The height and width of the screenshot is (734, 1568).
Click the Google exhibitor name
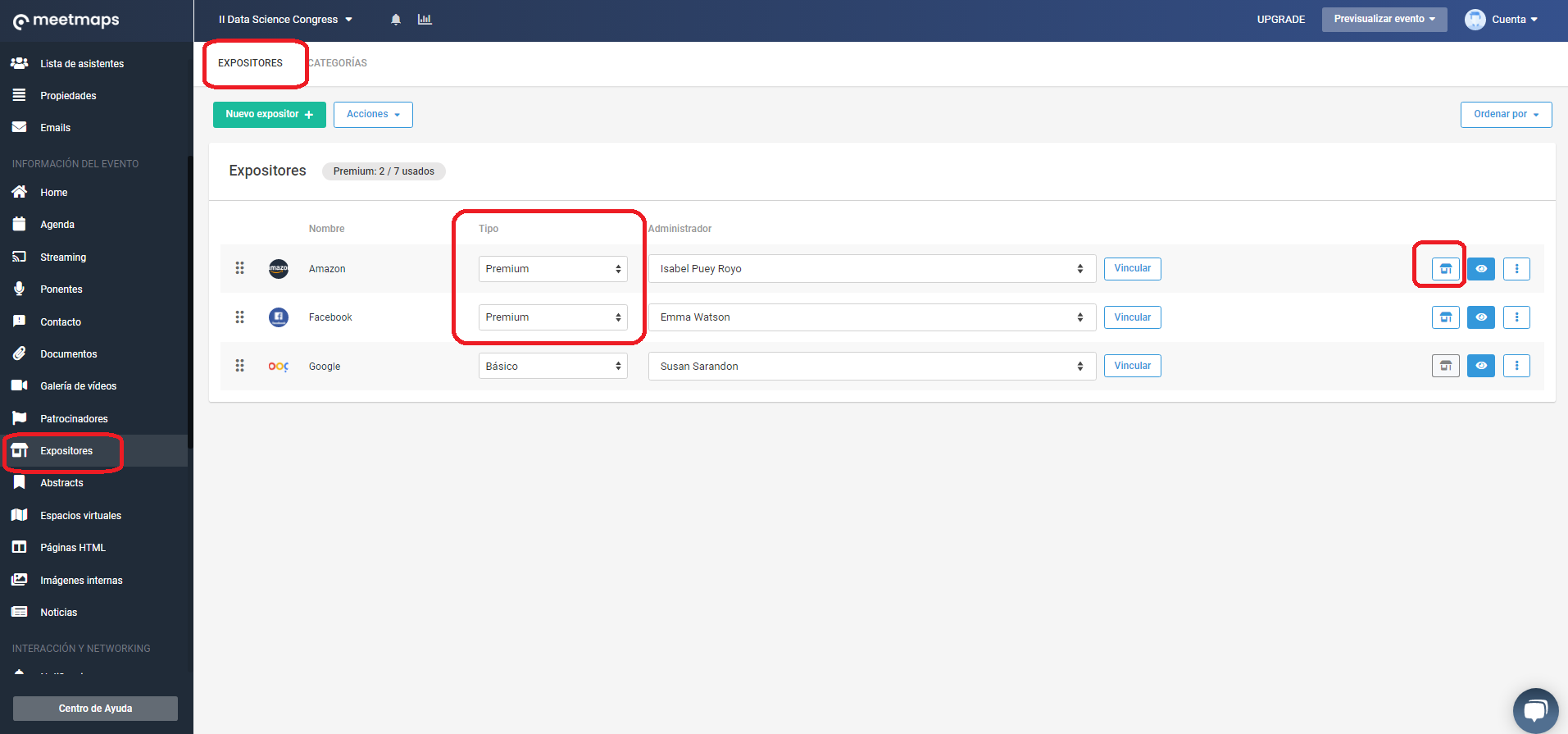pyautogui.click(x=325, y=367)
